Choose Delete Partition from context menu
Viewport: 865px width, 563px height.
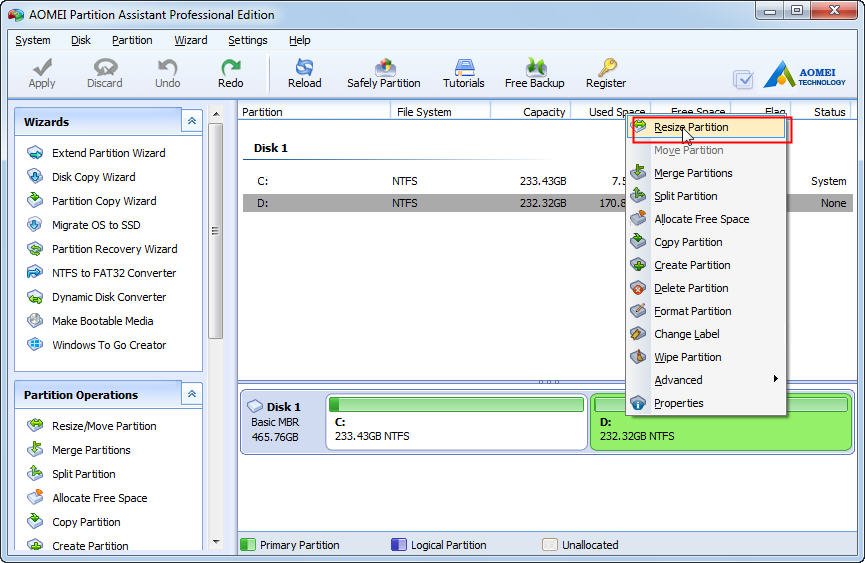(x=707, y=288)
